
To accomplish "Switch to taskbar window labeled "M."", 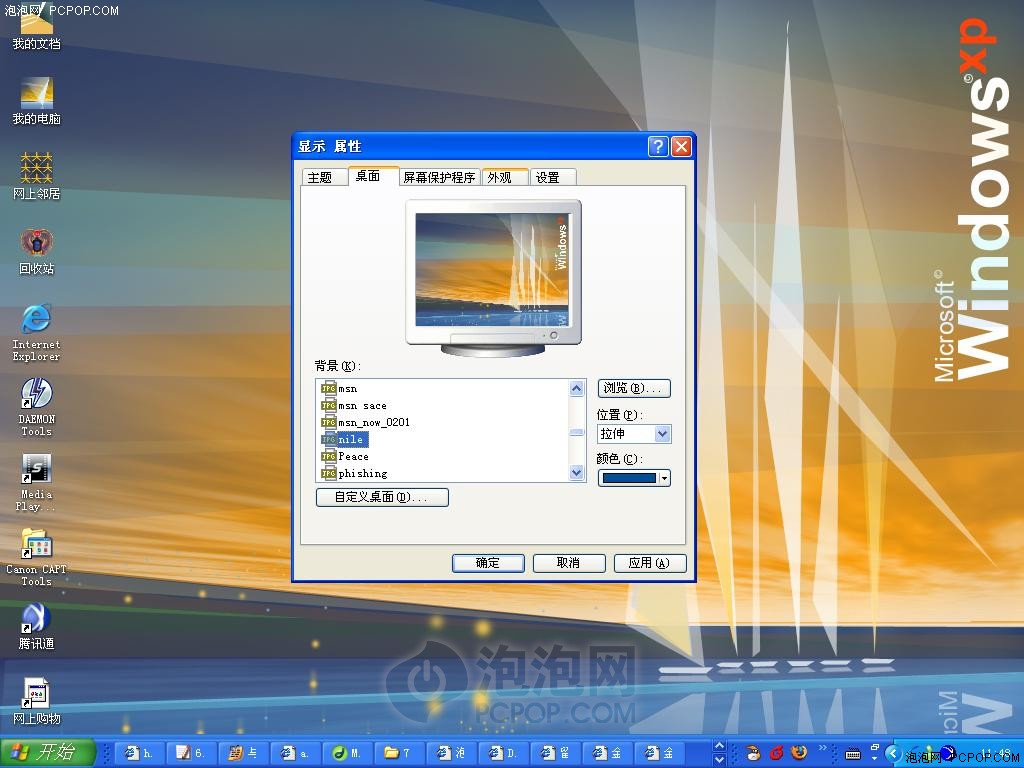I will coord(346,754).
